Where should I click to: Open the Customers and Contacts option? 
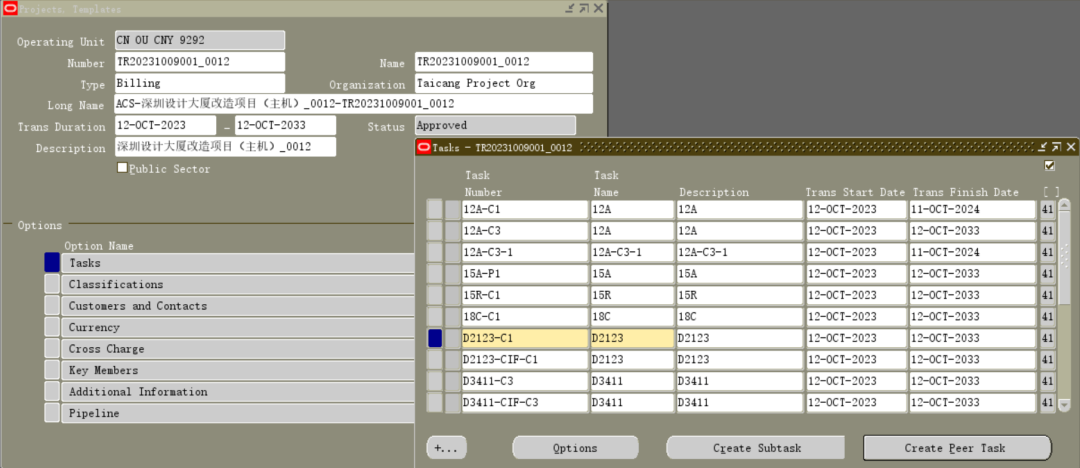pos(238,305)
